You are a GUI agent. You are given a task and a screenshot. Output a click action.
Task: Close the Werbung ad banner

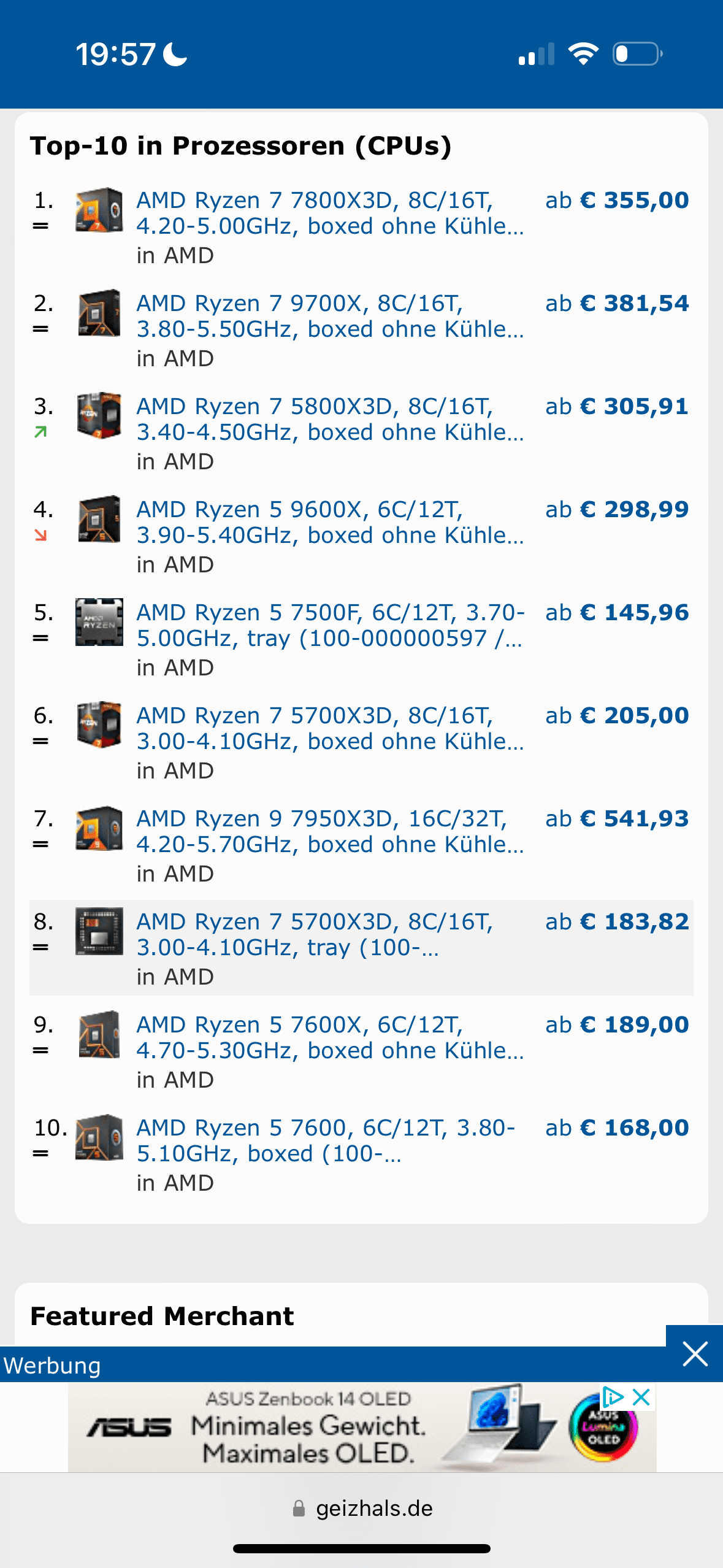pos(695,1354)
